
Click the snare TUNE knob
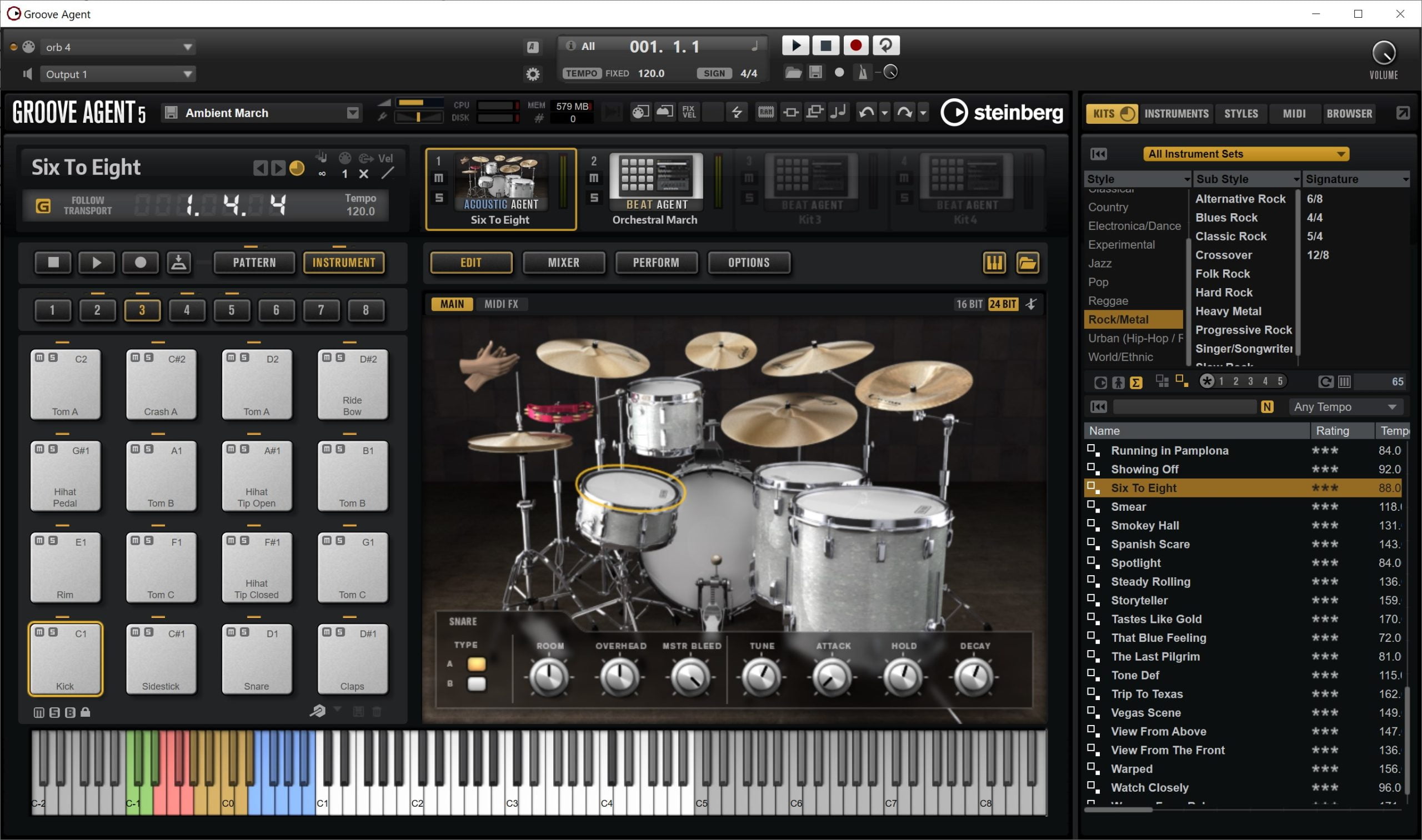click(x=762, y=677)
